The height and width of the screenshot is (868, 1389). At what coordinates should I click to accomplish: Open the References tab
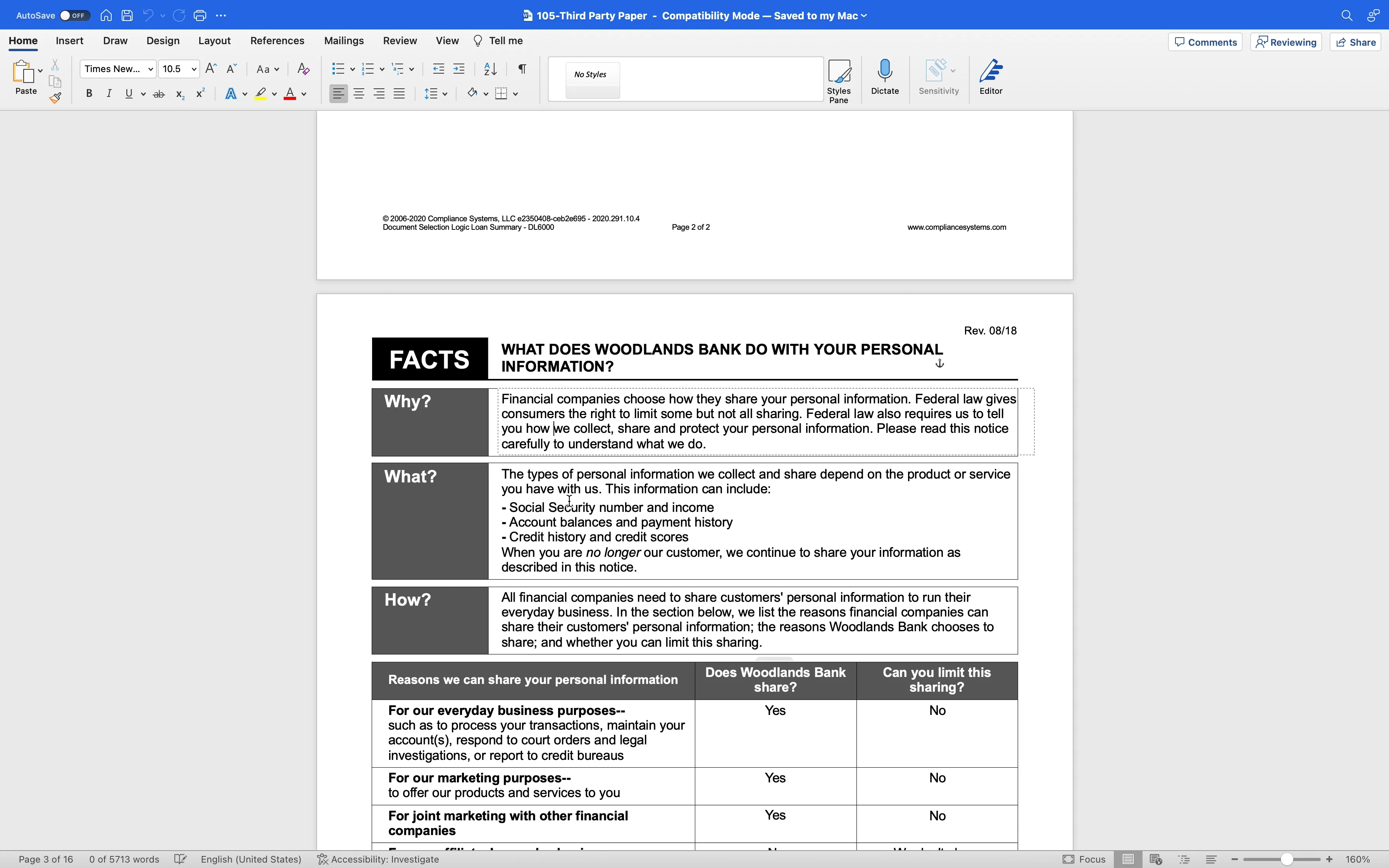[277, 41]
